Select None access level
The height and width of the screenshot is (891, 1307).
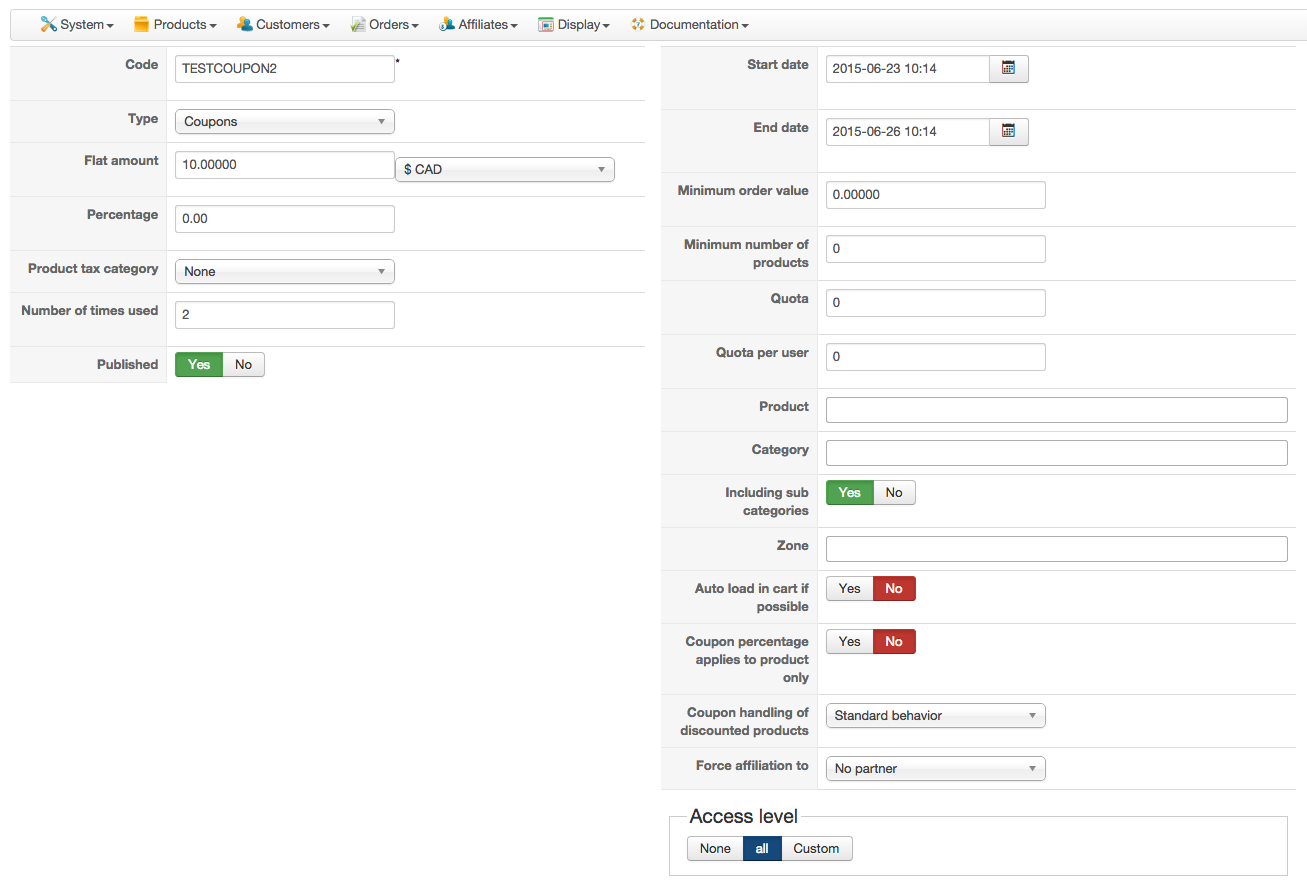715,849
